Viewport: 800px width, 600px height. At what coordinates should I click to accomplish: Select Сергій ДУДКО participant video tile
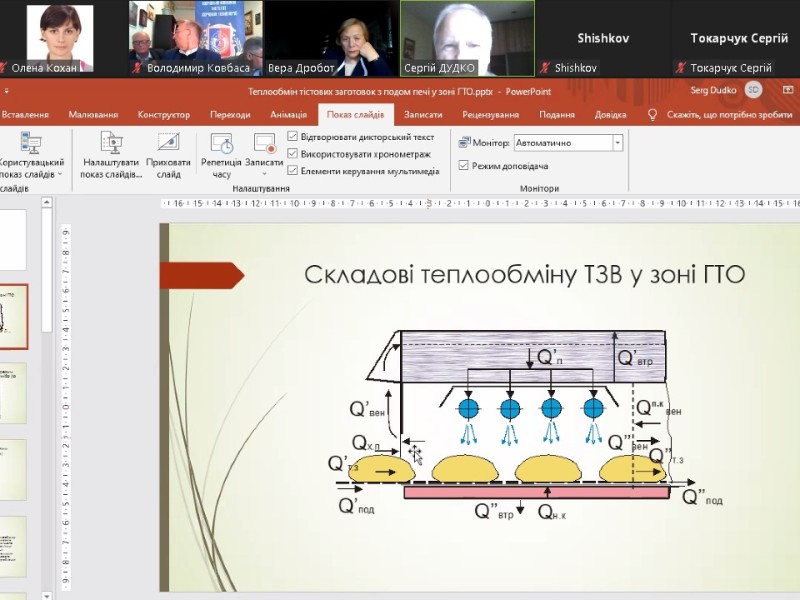467,38
